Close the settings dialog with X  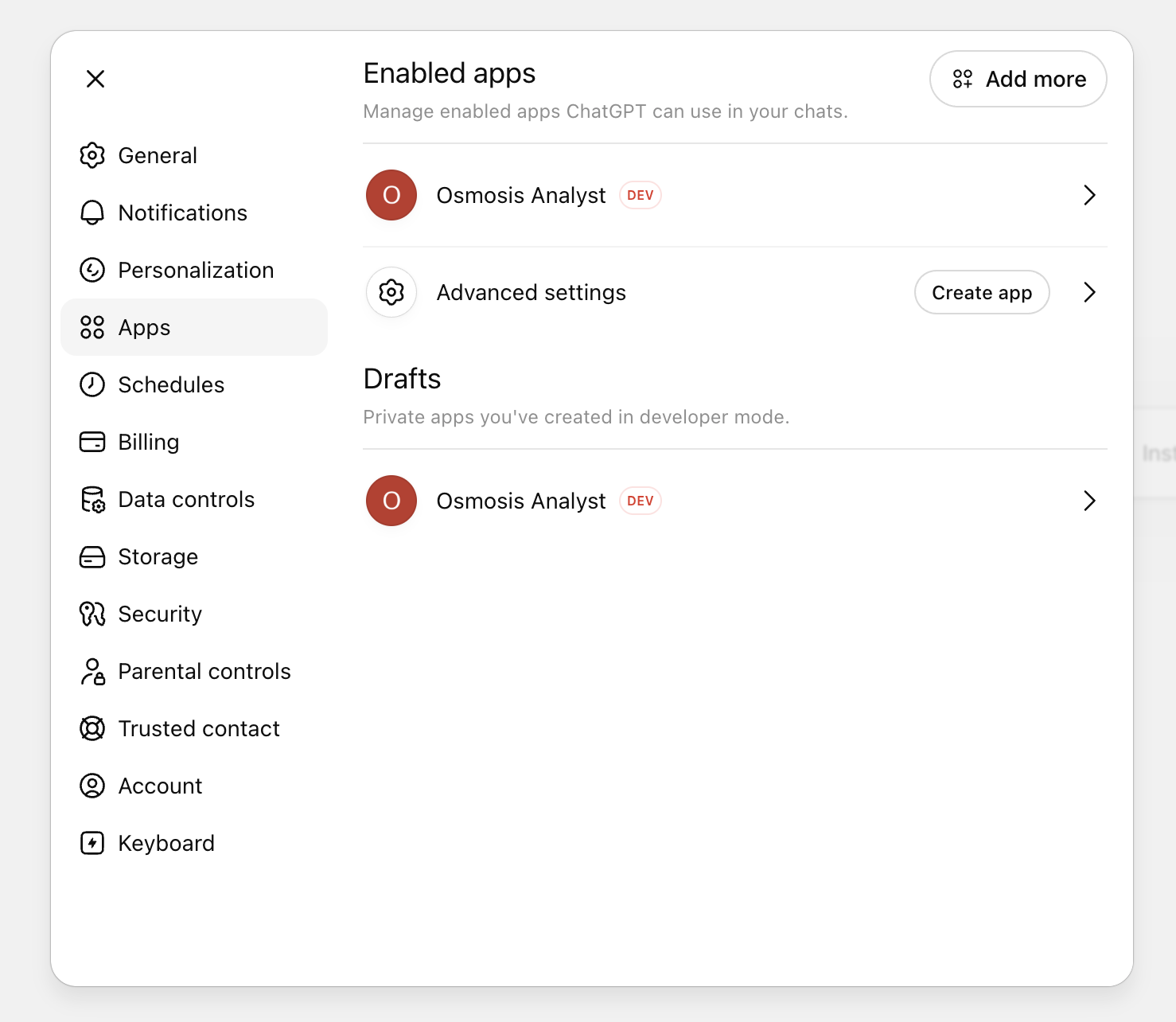click(95, 79)
